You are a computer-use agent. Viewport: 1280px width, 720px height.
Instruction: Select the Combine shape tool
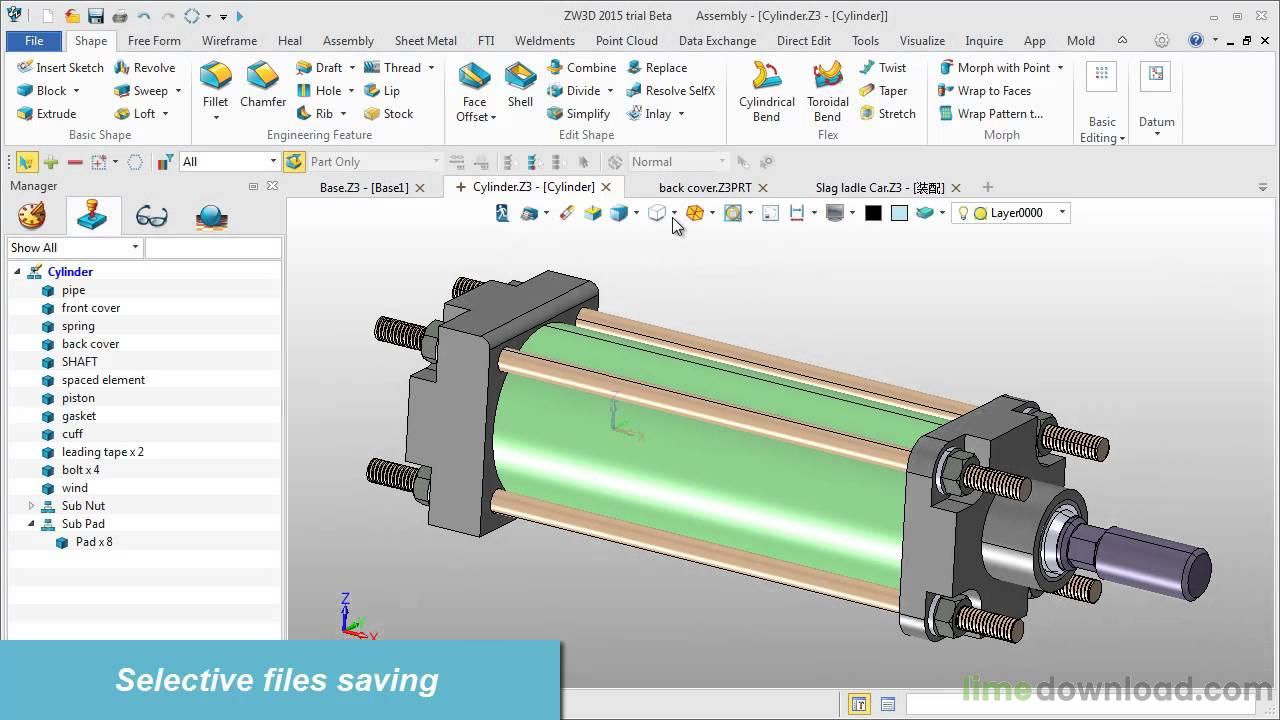(x=581, y=67)
